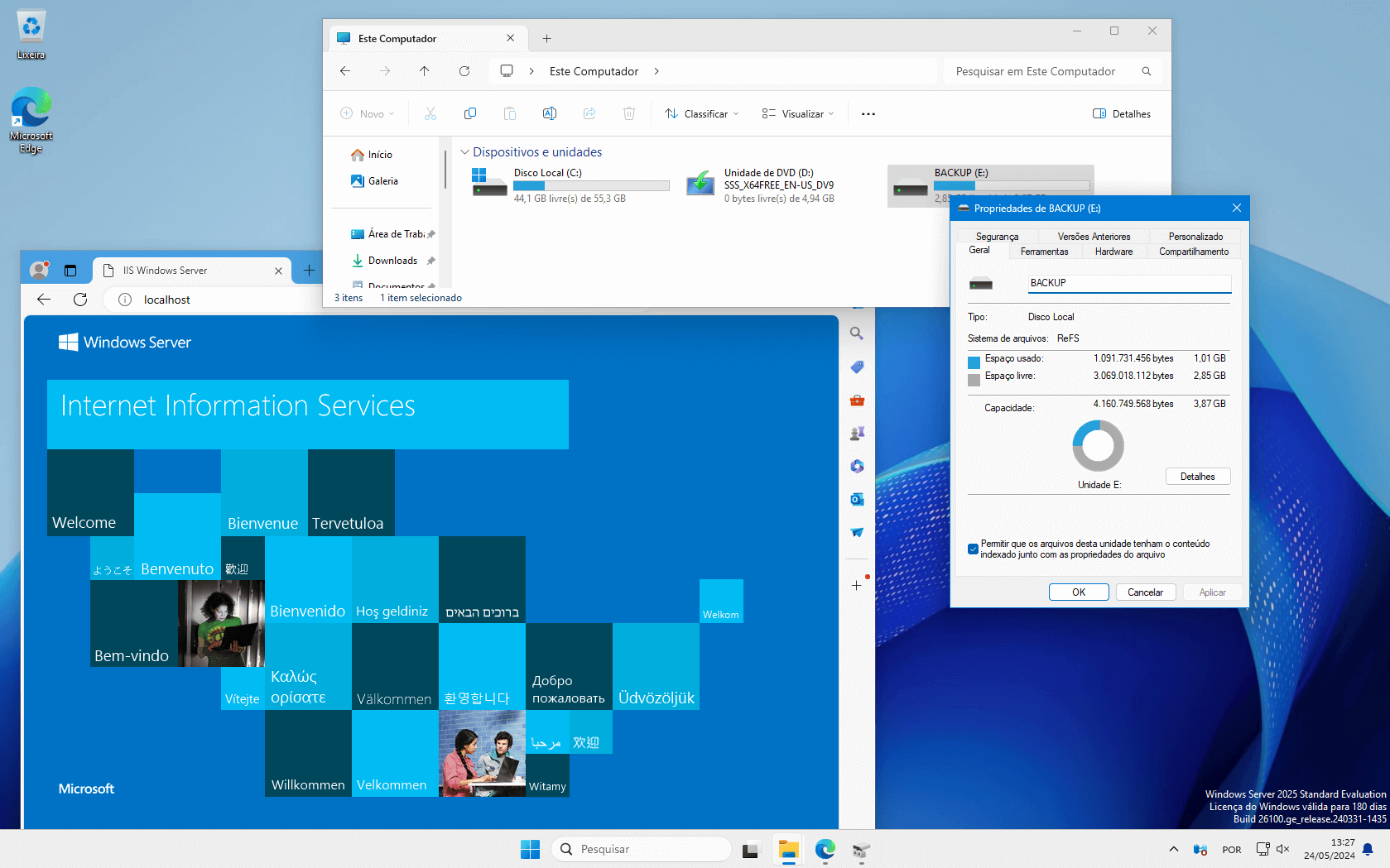Click the taskbar Pesquisar search box

click(x=642, y=849)
